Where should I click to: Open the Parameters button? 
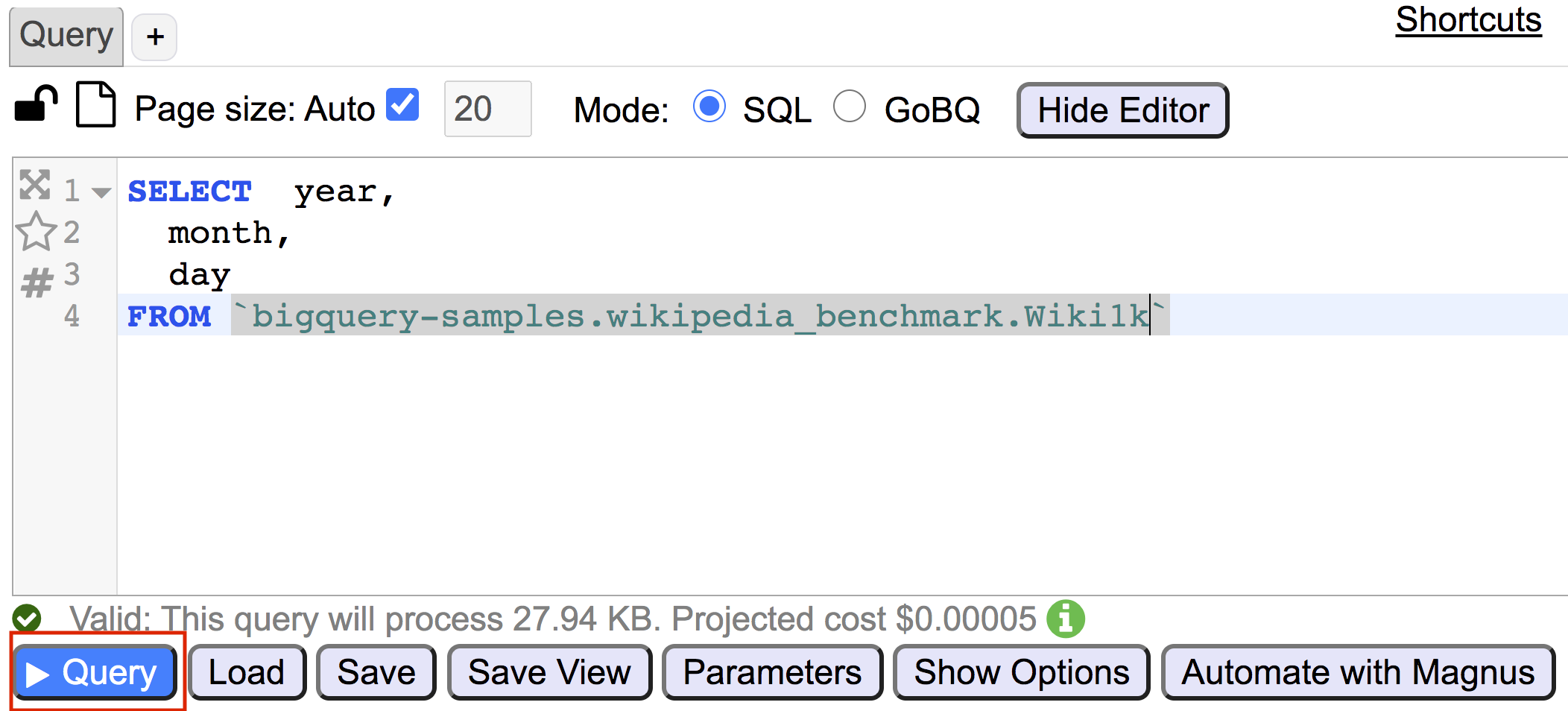point(772,672)
